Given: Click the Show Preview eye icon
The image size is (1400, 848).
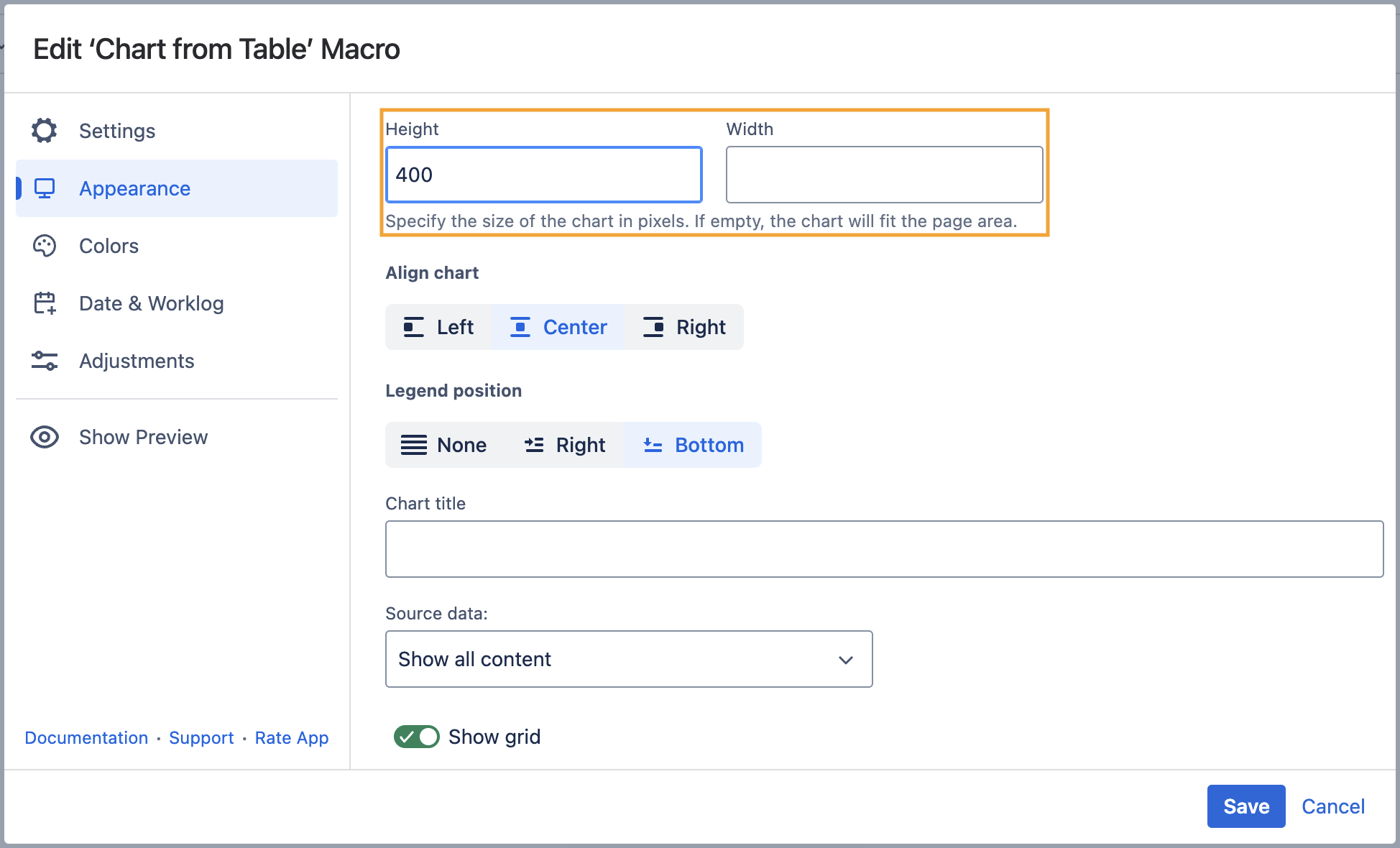Looking at the screenshot, I should pos(45,437).
